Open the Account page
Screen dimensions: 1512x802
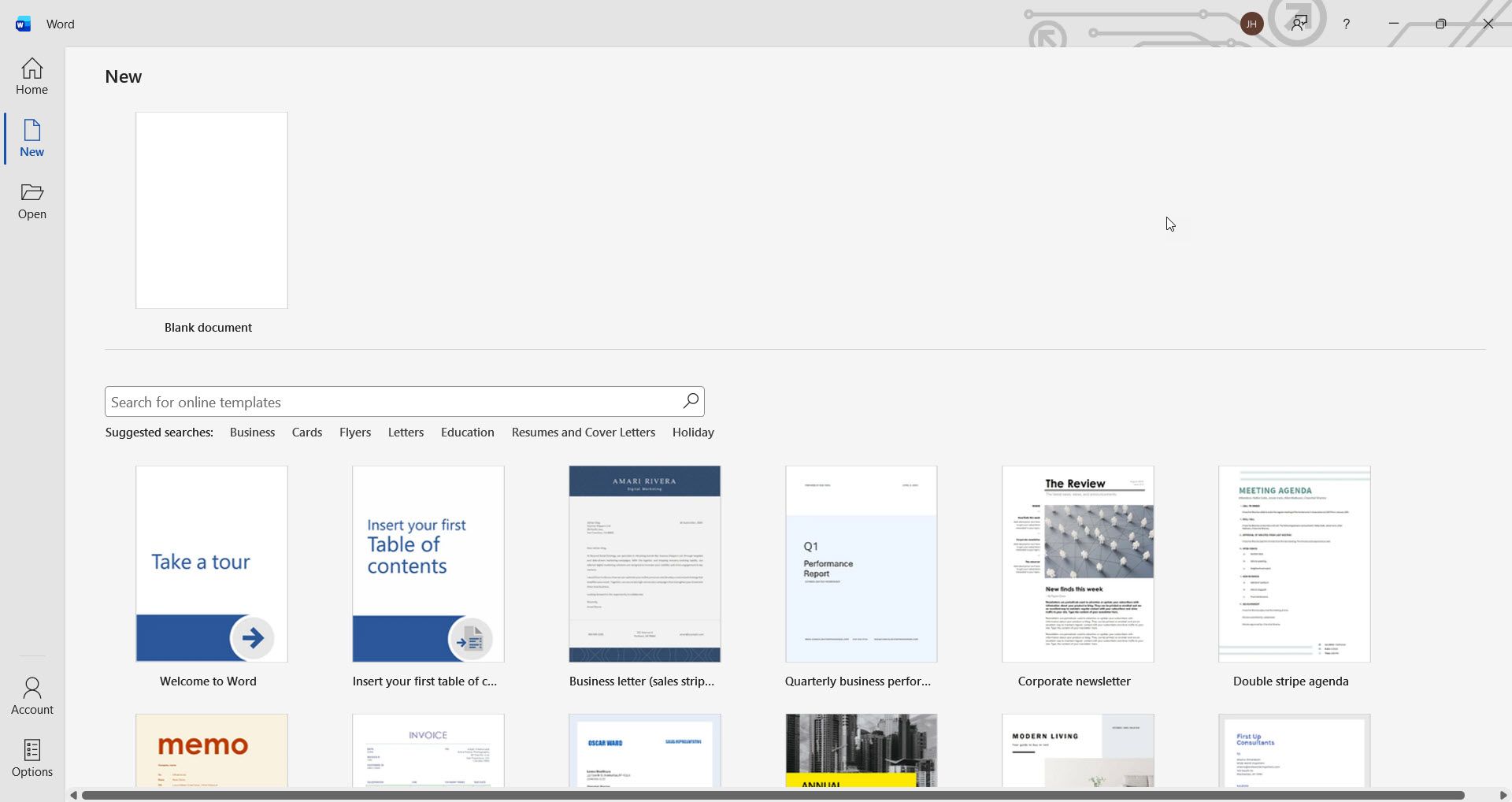pos(31,696)
